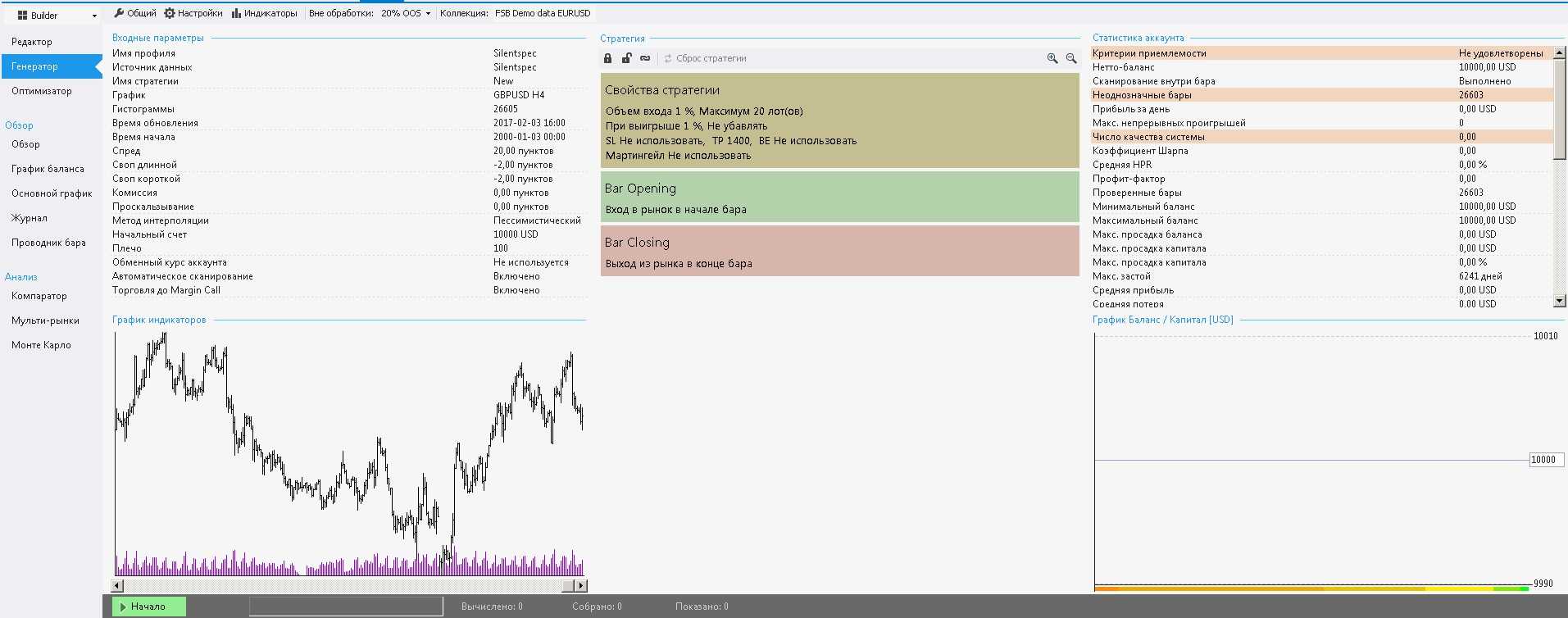Click the closed padlock lock-strategy icon
Screen dimensions: 1568x618
[607, 58]
